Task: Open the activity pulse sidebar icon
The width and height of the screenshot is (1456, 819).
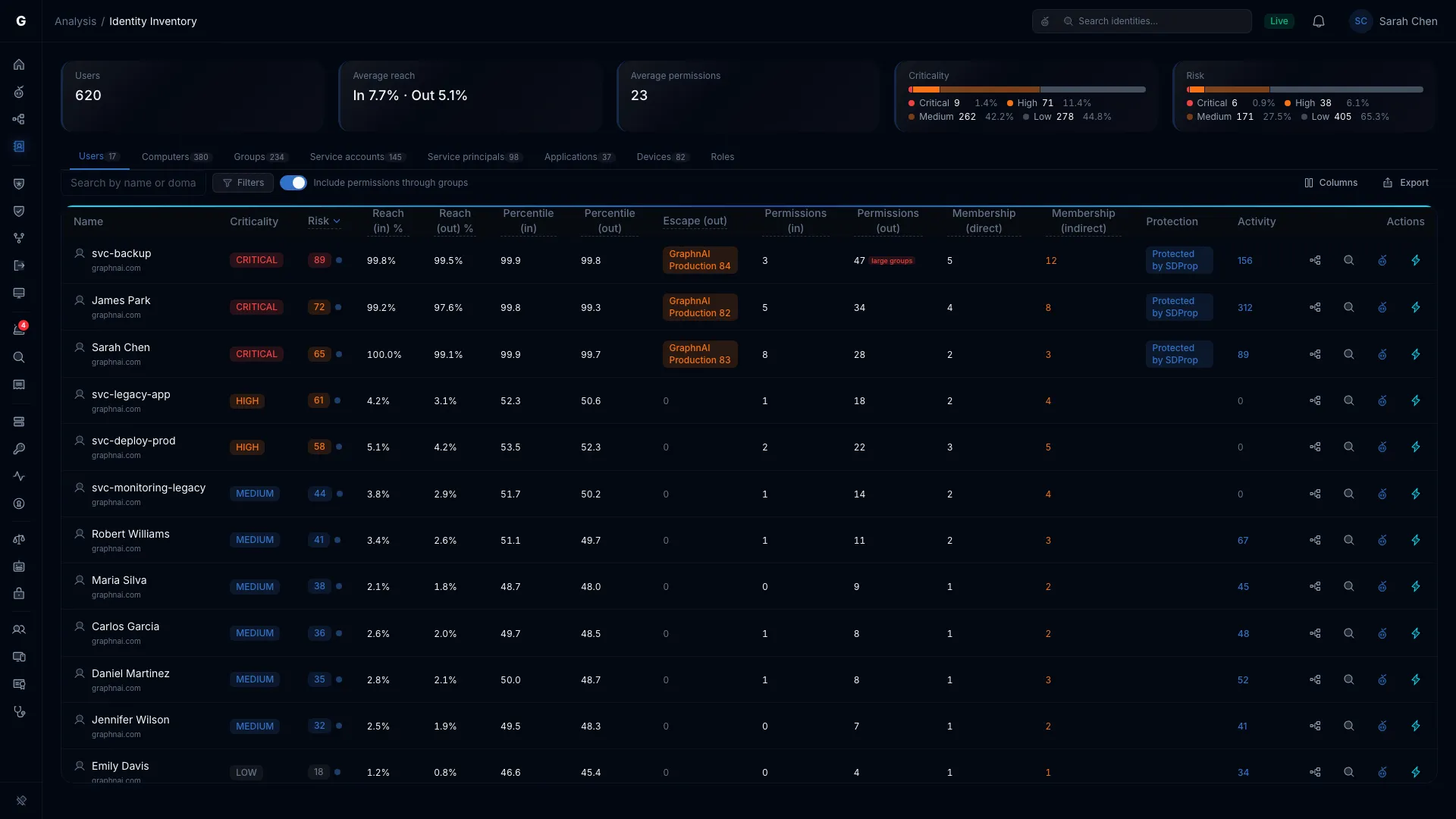Action: pyautogui.click(x=19, y=476)
